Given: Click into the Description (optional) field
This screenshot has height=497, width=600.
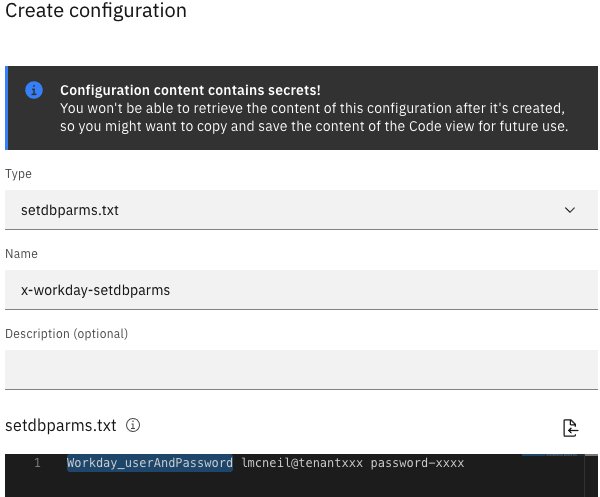Looking at the screenshot, I should (300, 369).
